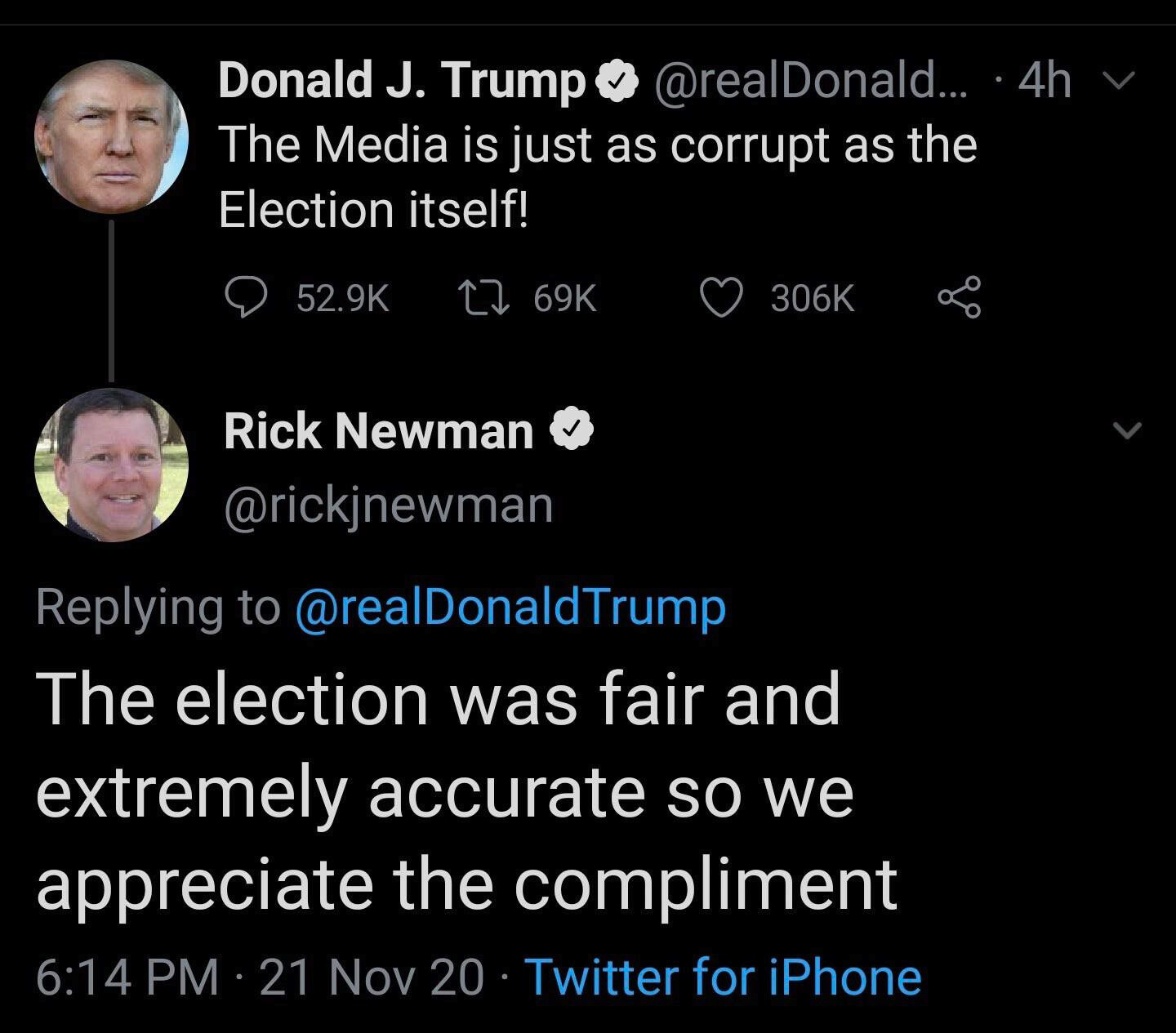Open the Media is just as corrupt tweet
Viewport: 1176px width, 1033px height.
coord(596,177)
